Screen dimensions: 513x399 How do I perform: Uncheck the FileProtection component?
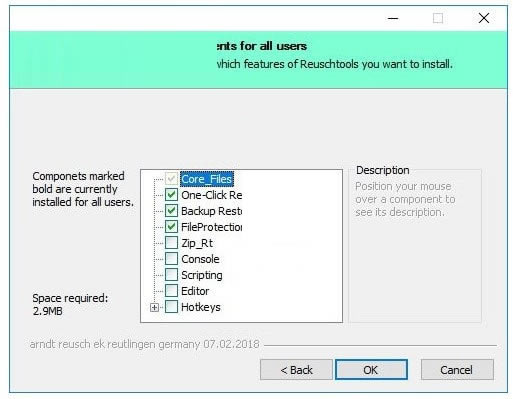(171, 227)
